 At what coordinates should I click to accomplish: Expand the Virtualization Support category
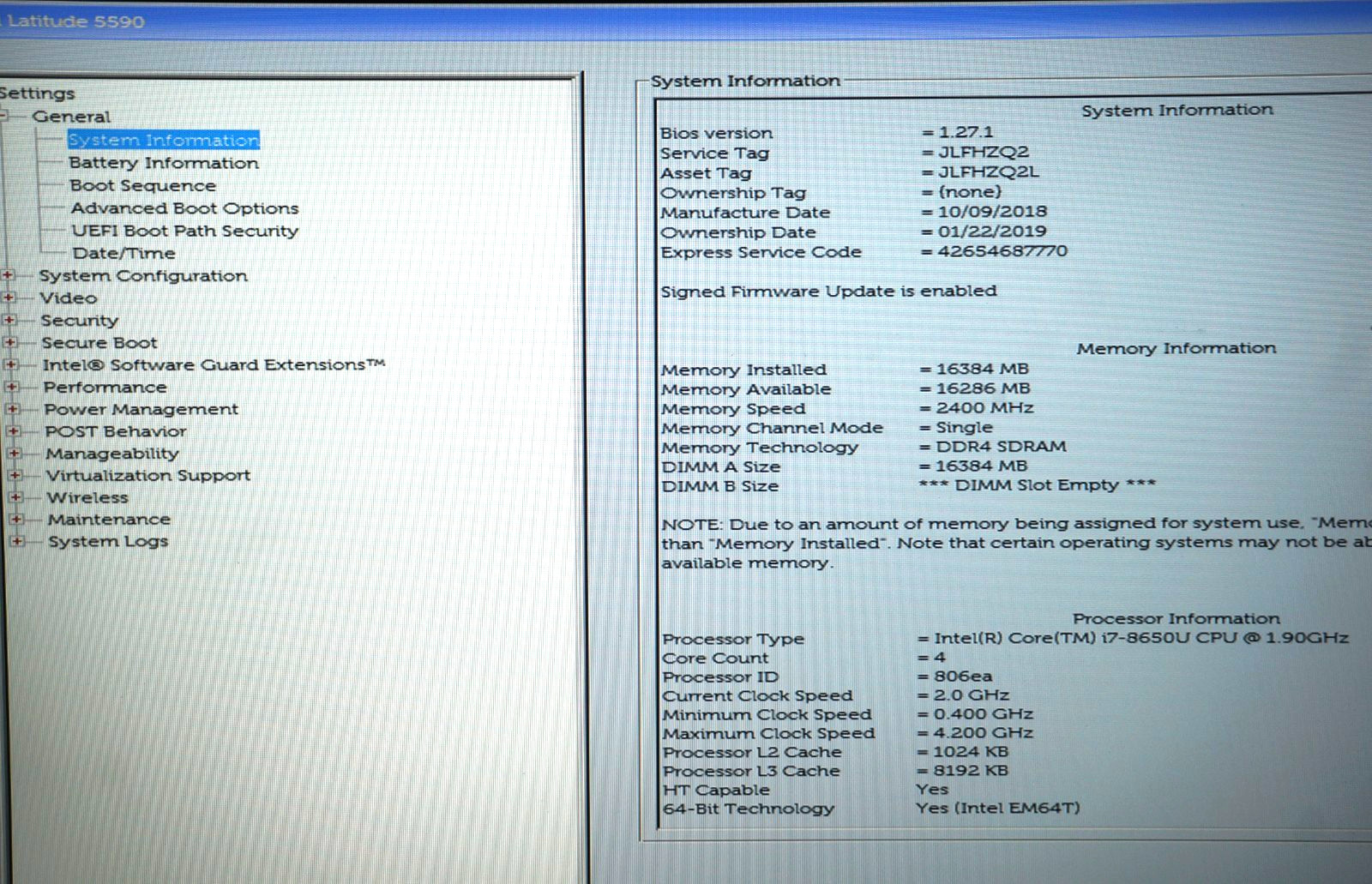(x=15, y=475)
